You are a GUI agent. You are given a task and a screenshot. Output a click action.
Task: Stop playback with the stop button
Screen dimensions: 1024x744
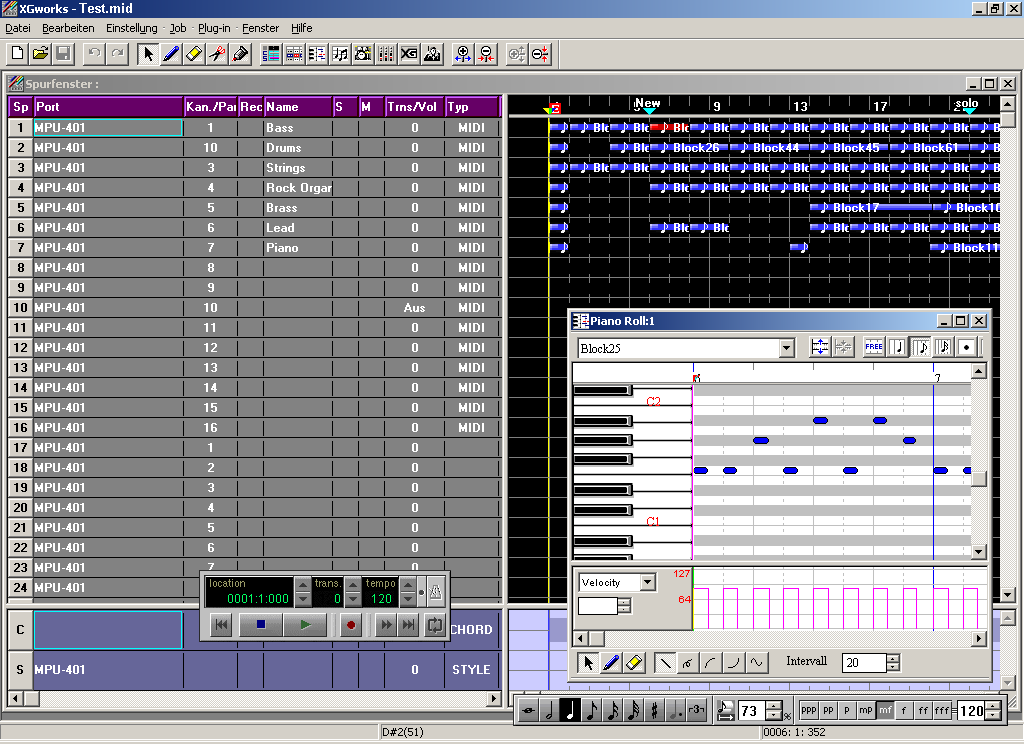pyautogui.click(x=261, y=625)
